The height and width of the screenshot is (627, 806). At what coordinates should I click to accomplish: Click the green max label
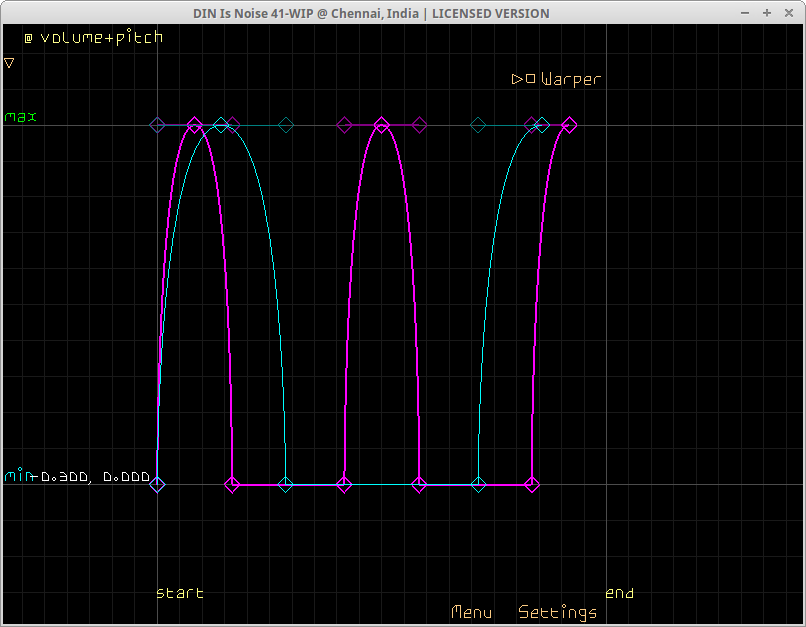(x=21, y=117)
